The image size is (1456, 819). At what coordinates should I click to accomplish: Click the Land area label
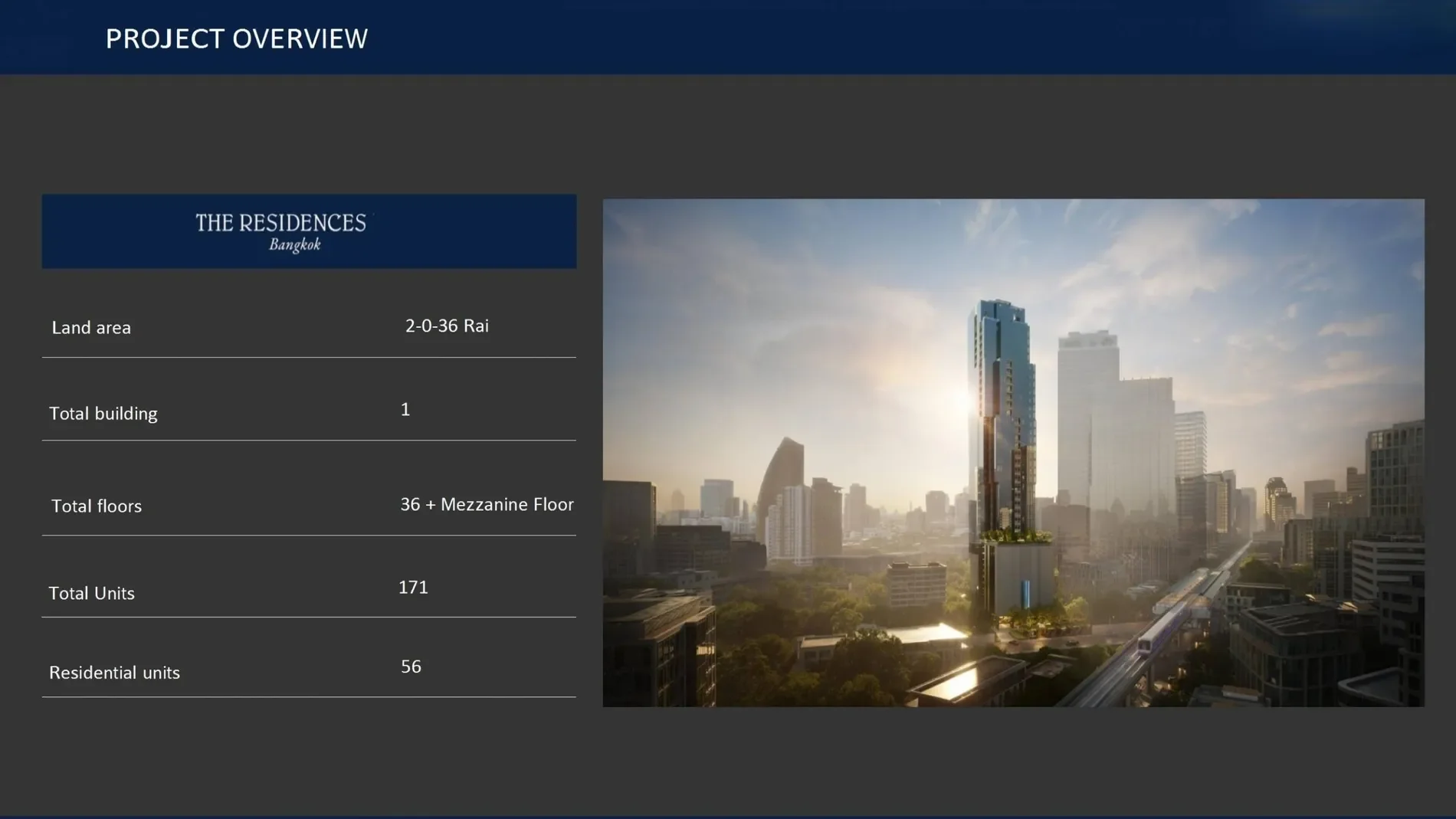click(x=91, y=328)
